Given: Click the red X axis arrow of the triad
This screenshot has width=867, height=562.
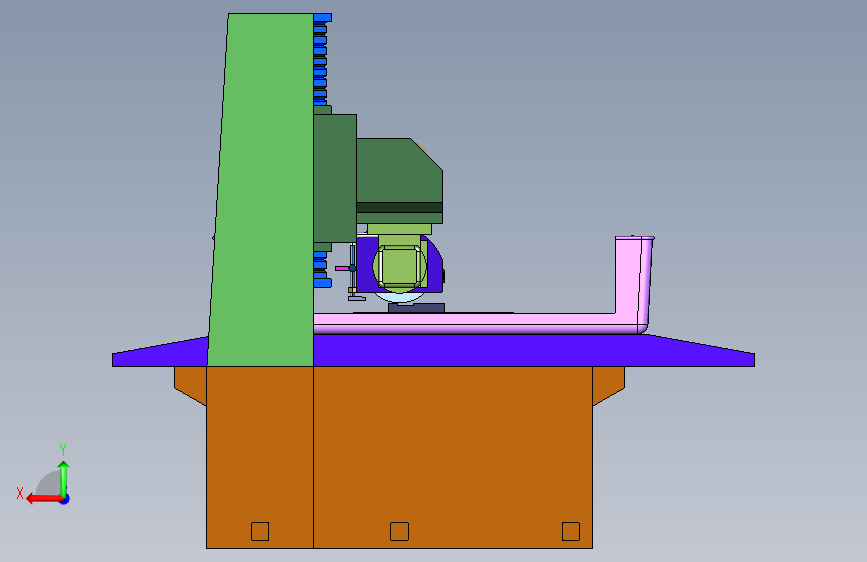Looking at the screenshot, I should click(43, 499).
